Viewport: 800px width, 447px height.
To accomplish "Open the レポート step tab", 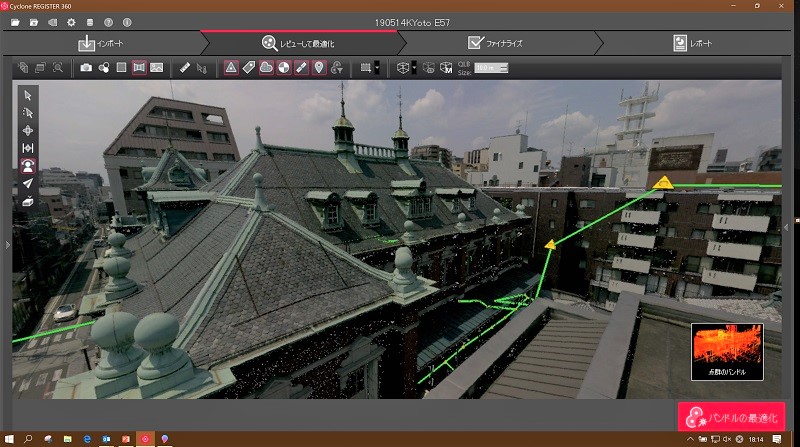I will point(694,43).
